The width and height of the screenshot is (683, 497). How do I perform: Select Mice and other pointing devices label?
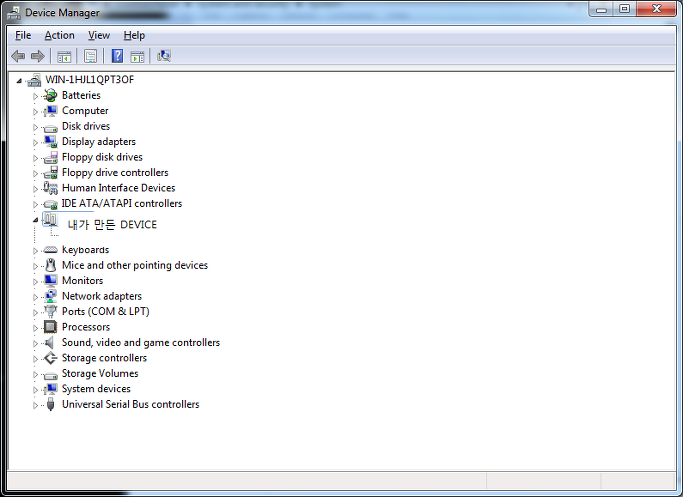tap(135, 265)
